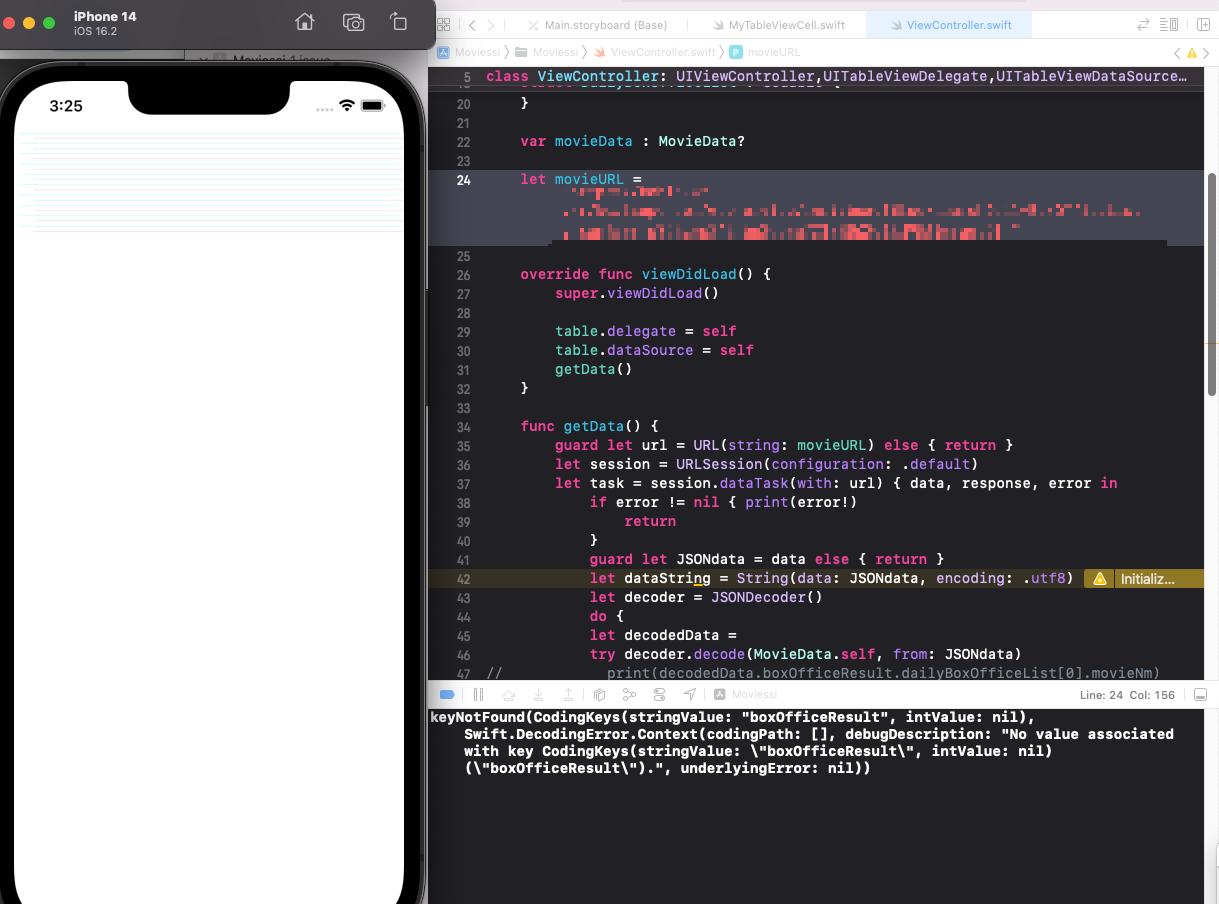The width and height of the screenshot is (1219, 904).
Task: Click the Simulate Location arrow icon
Action: click(689, 694)
